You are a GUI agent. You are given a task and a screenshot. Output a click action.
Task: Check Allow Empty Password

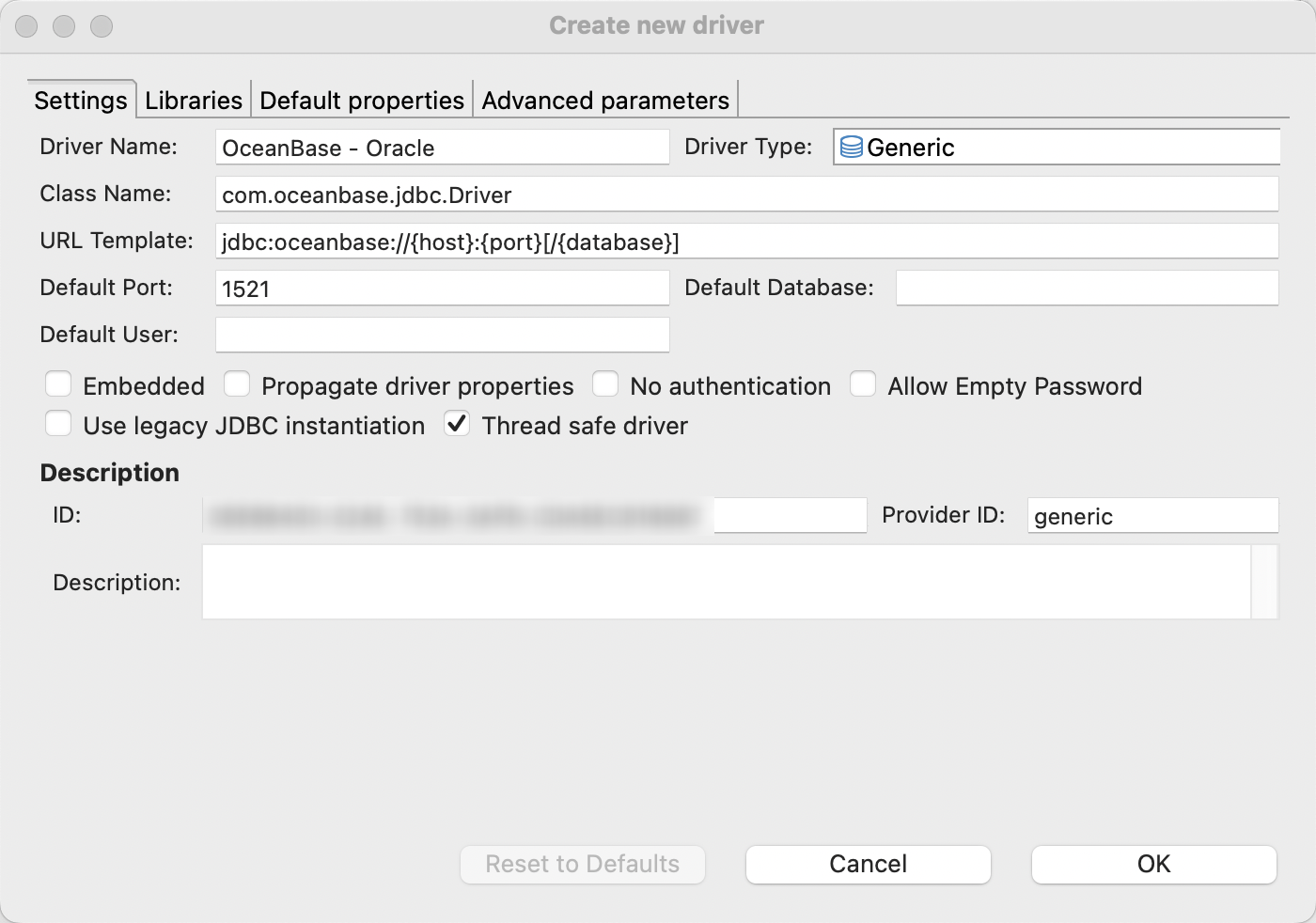863,384
